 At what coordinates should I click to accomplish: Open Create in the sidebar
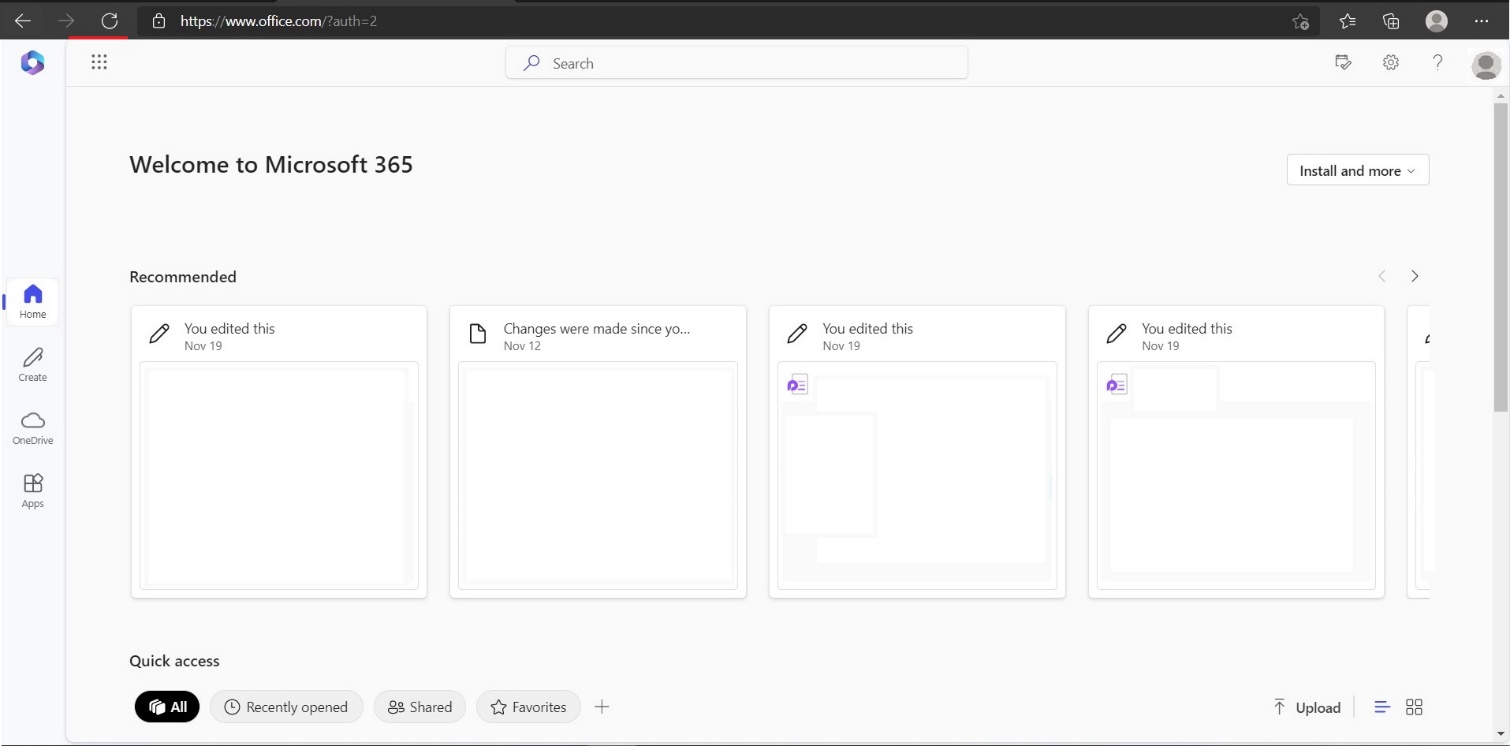point(33,364)
